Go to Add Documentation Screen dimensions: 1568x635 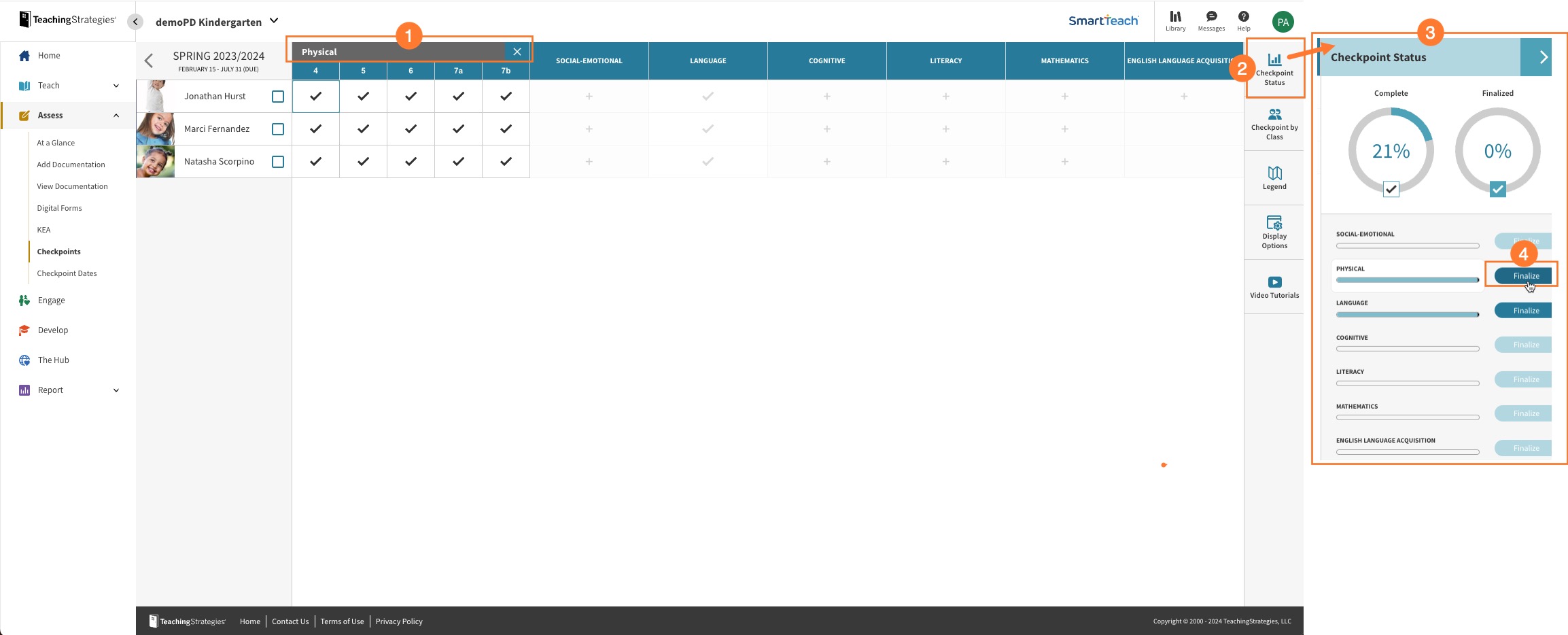(x=71, y=164)
